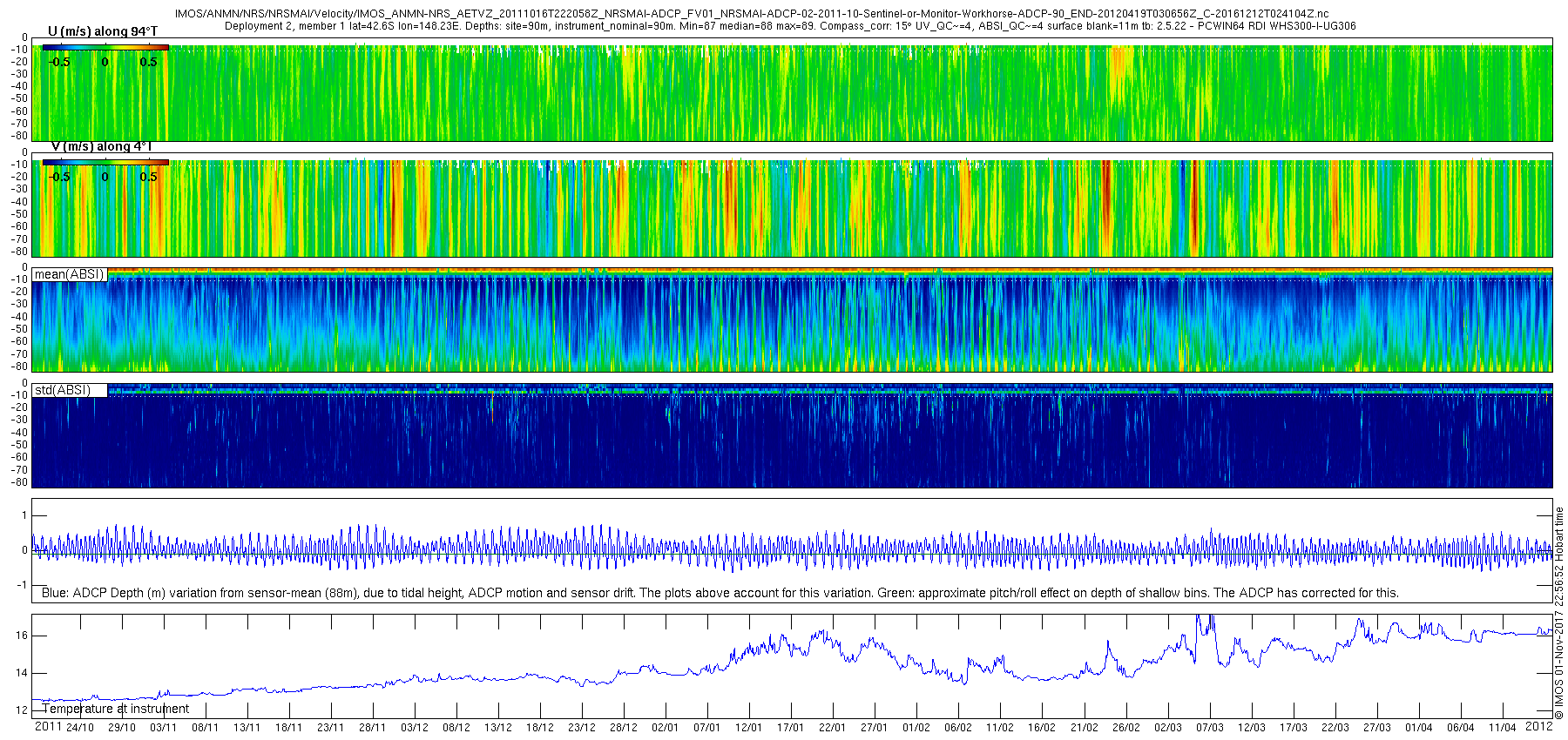Viewport: 1568px width, 740px height.
Task: Click the -0.5 label on V colorbar
Action: click(58, 177)
